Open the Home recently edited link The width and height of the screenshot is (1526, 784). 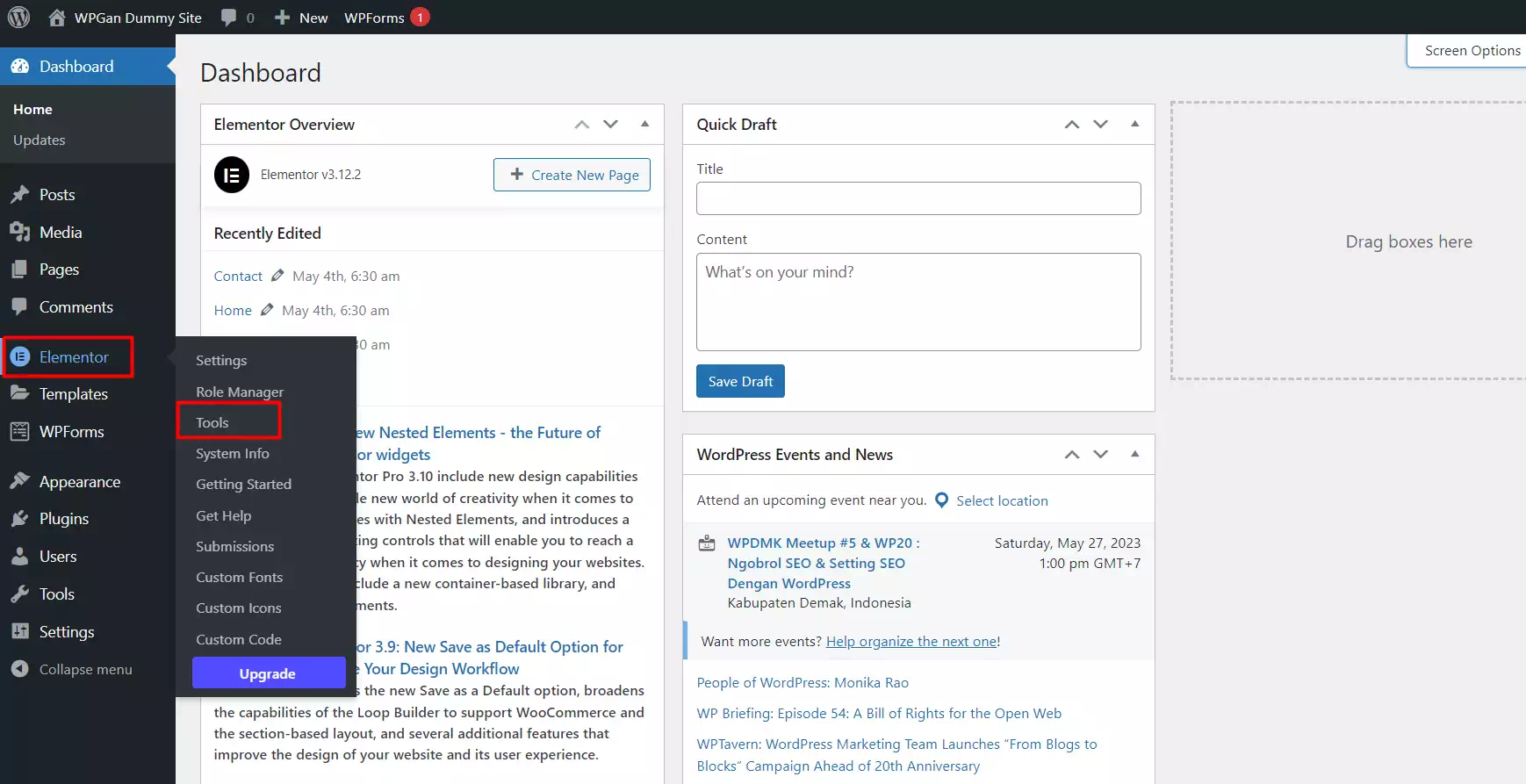click(233, 310)
